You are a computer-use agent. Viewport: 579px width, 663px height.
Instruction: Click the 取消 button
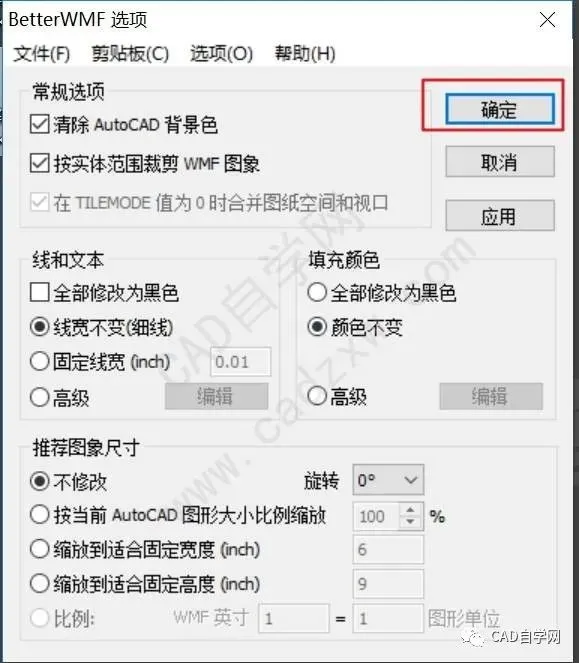(x=499, y=162)
